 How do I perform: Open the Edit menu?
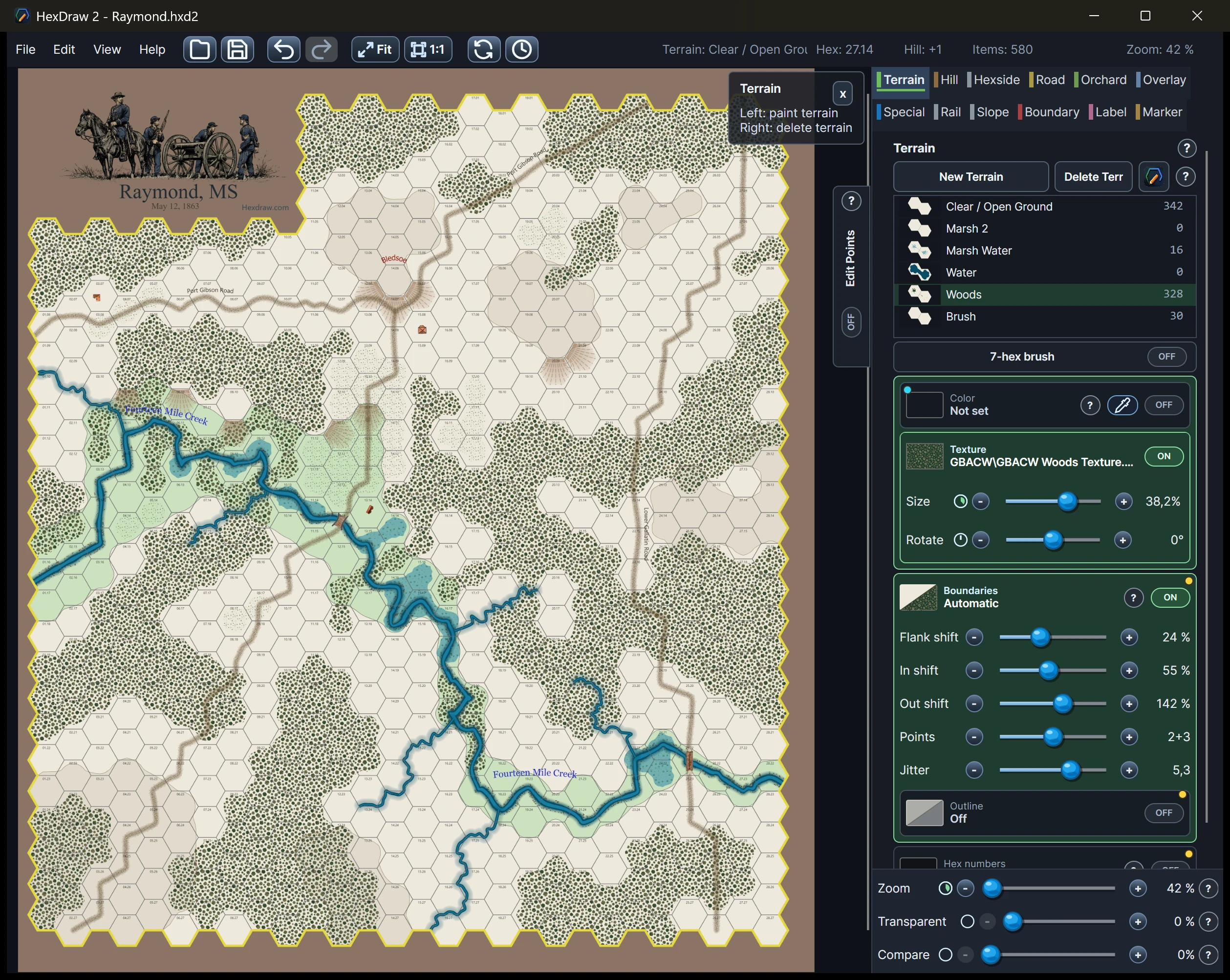[x=64, y=50]
